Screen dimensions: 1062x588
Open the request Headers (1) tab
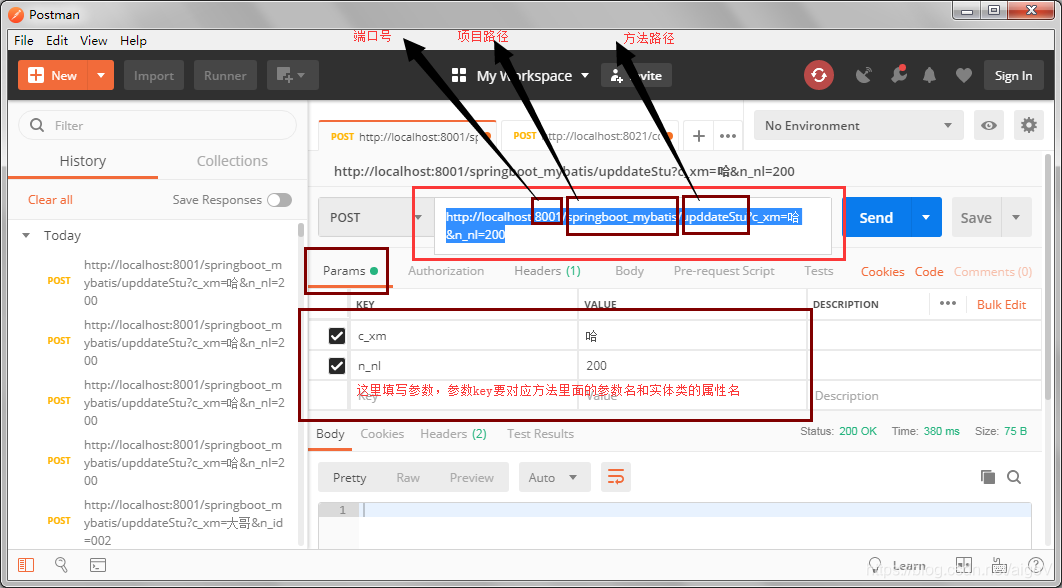(547, 271)
